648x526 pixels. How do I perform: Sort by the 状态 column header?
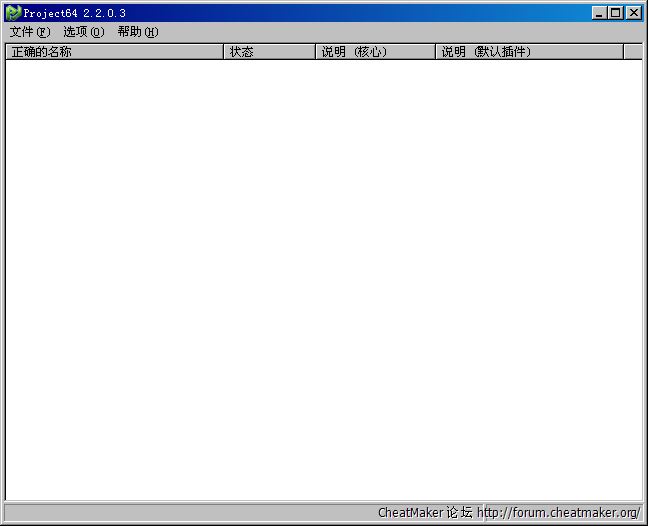tap(269, 52)
